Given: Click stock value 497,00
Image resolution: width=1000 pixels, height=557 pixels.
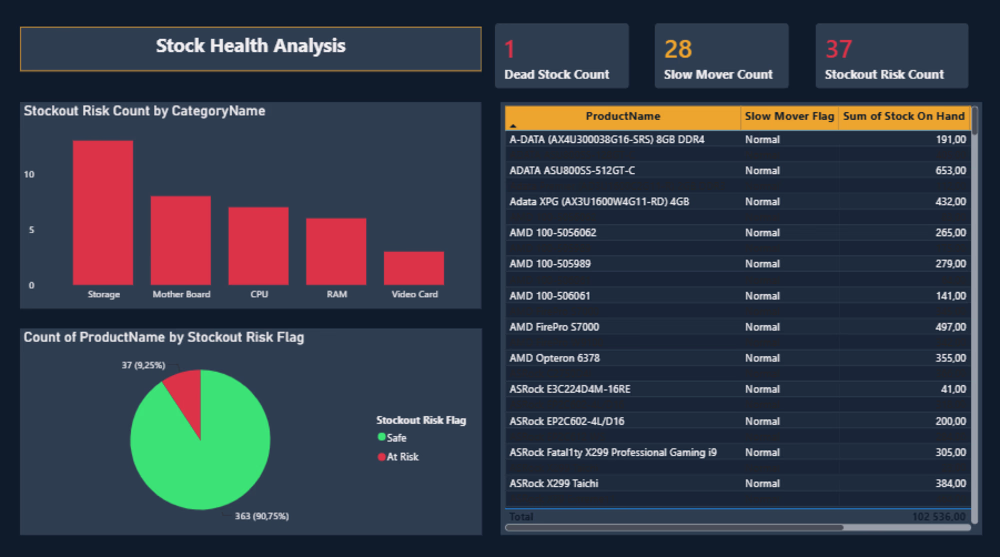Looking at the screenshot, I should click(x=950, y=327).
